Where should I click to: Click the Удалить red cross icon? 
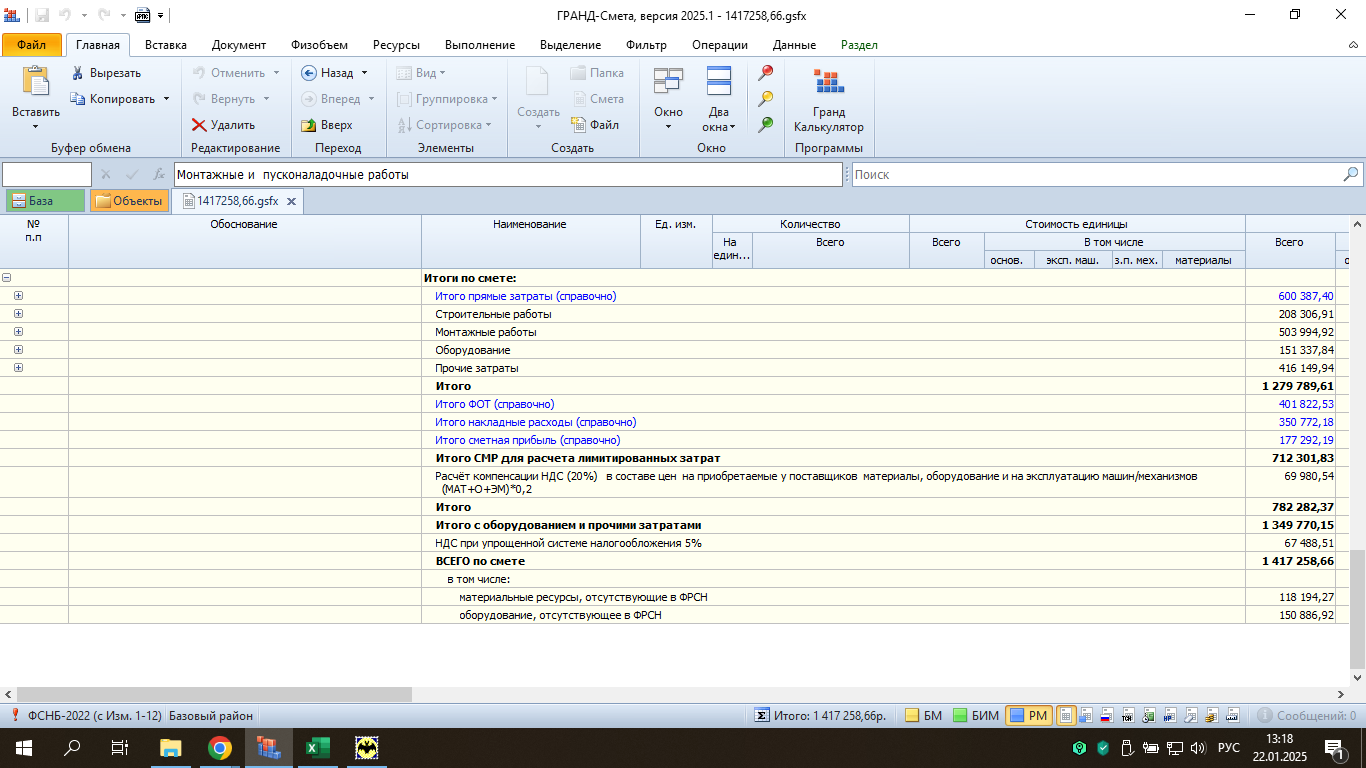199,125
